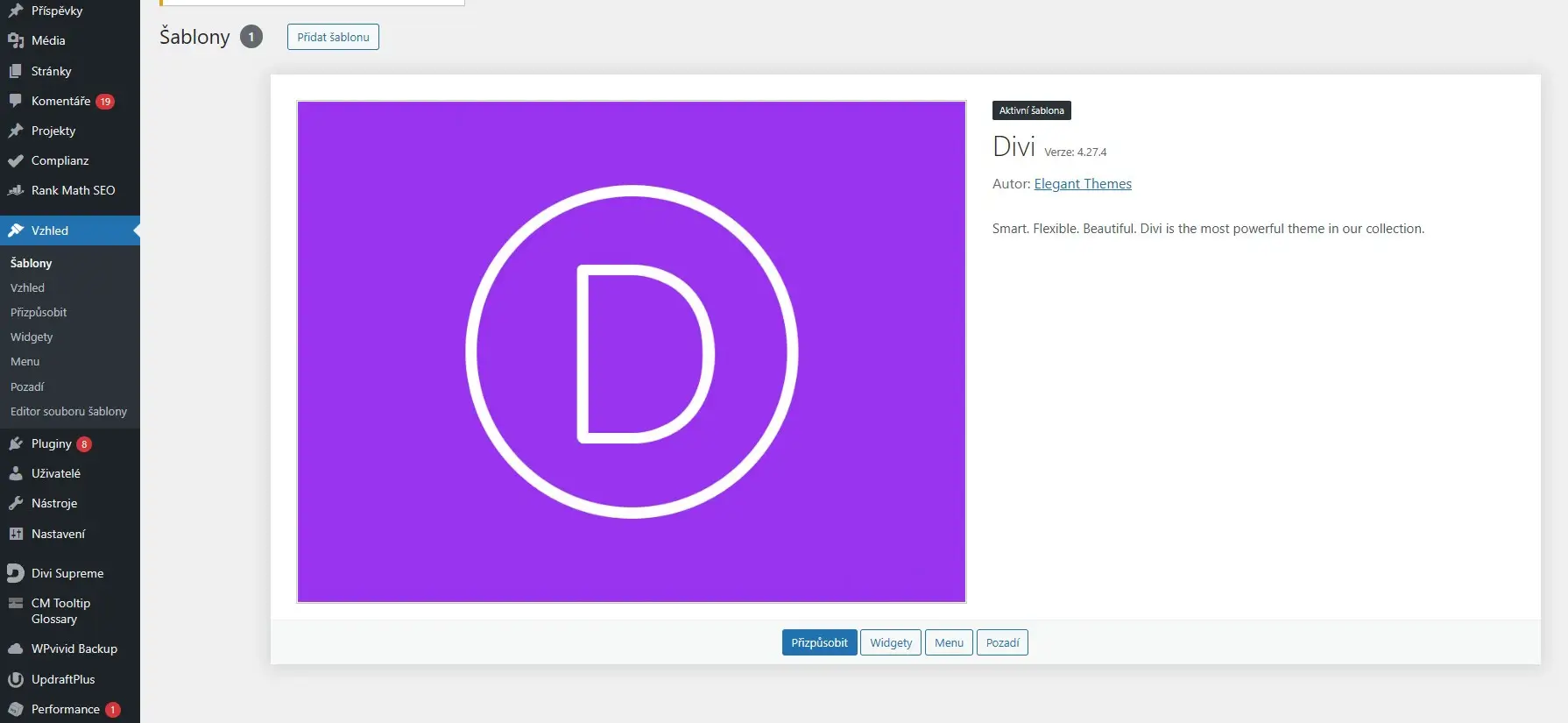Image resolution: width=1568 pixels, height=723 pixels.
Task: Click the UpdraftPlus icon in sidebar
Action: coord(16,679)
